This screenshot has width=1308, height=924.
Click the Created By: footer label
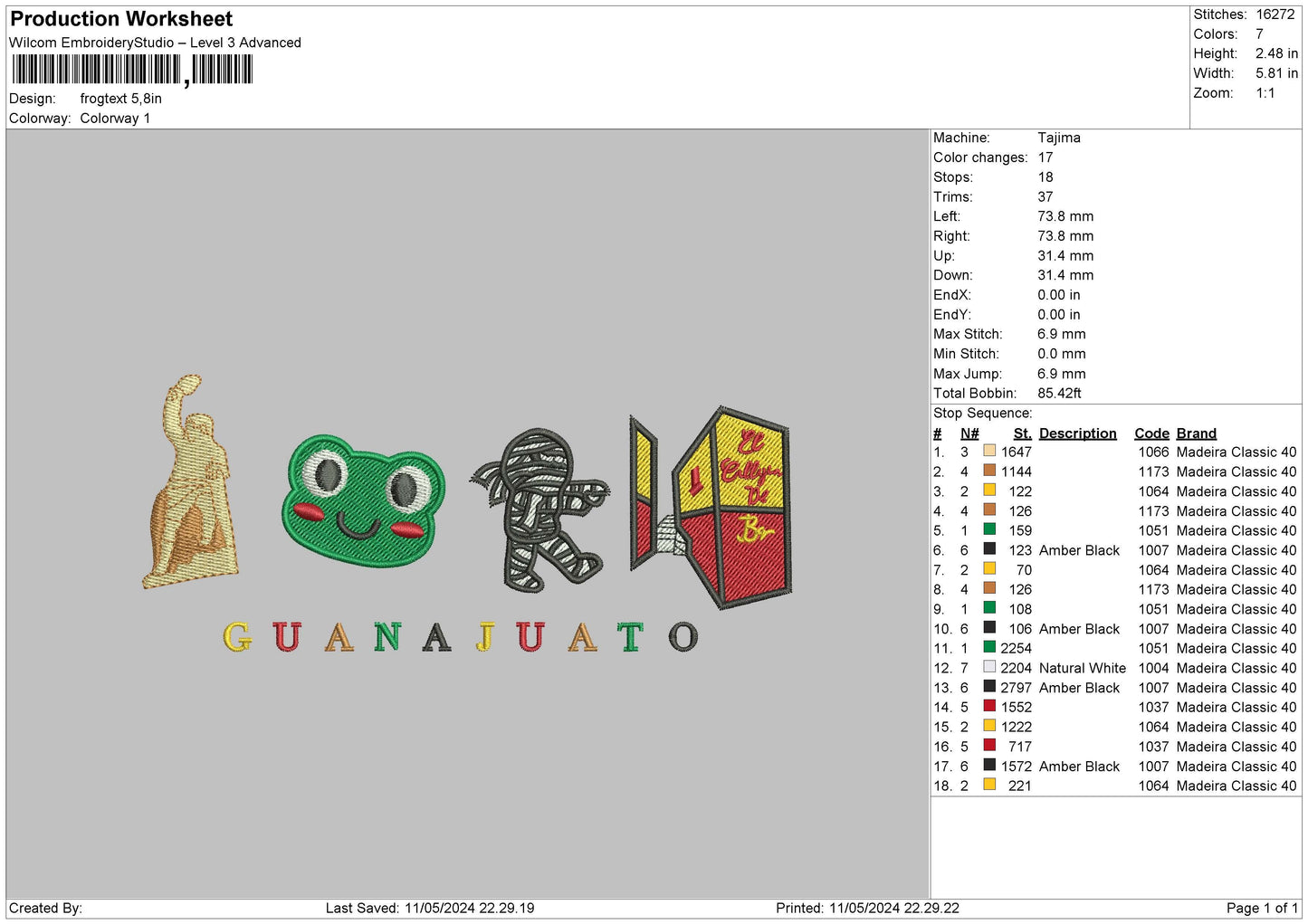pos(45,908)
